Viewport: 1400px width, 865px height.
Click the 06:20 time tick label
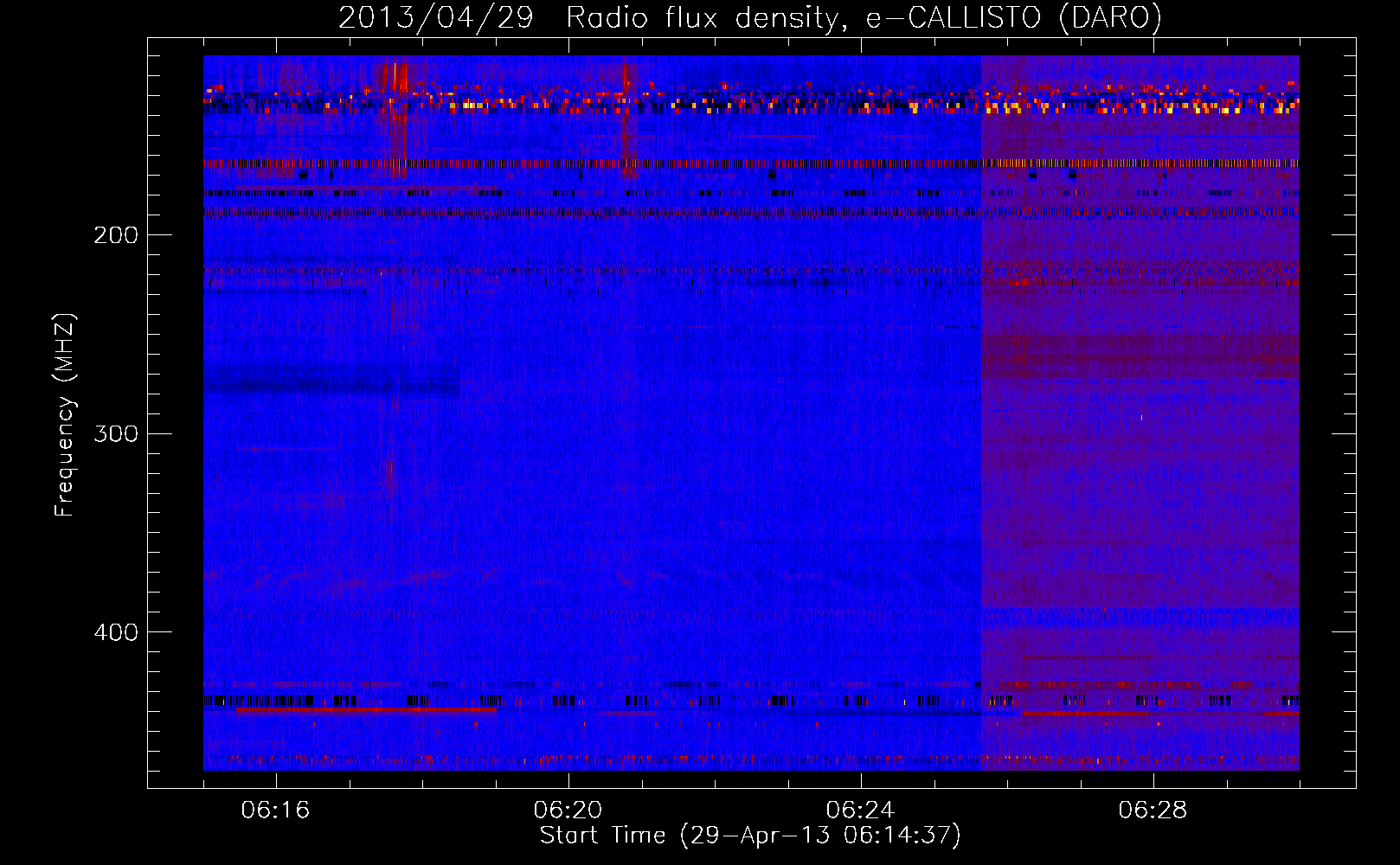pyautogui.click(x=568, y=811)
